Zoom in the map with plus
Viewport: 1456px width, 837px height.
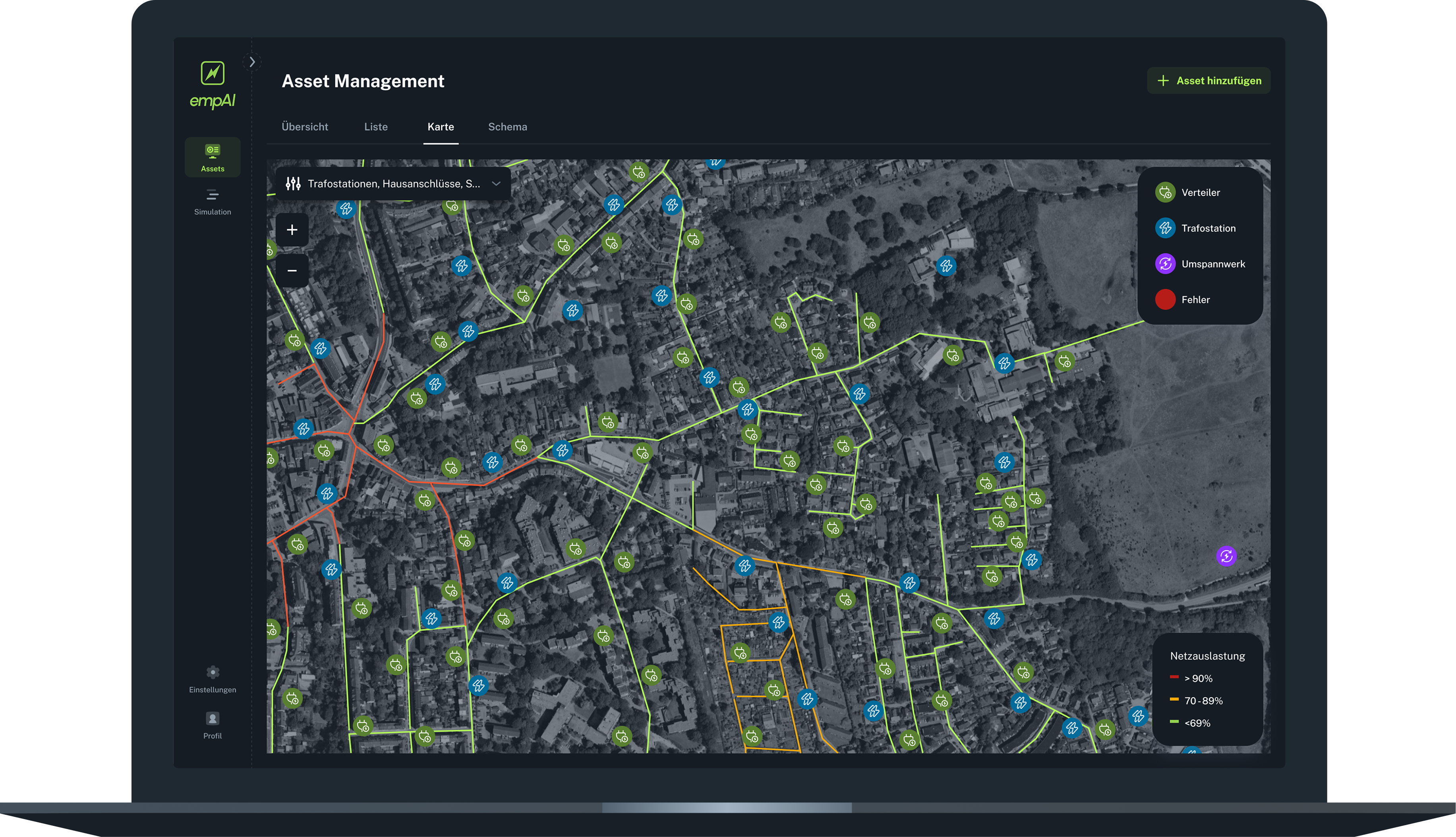[292, 230]
